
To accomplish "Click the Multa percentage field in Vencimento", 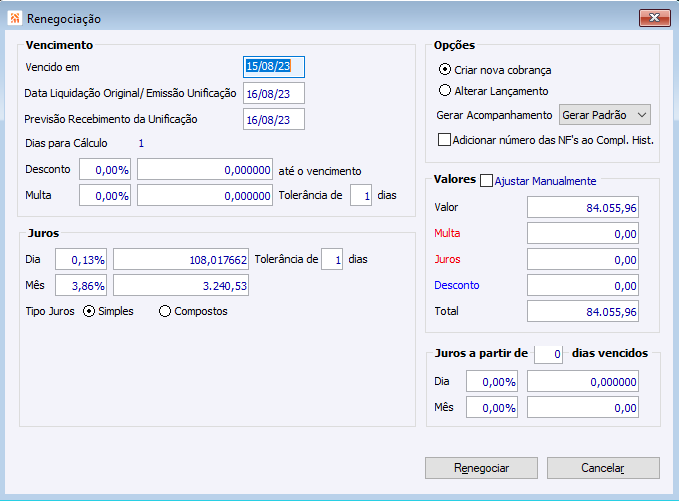I will click(x=105, y=195).
